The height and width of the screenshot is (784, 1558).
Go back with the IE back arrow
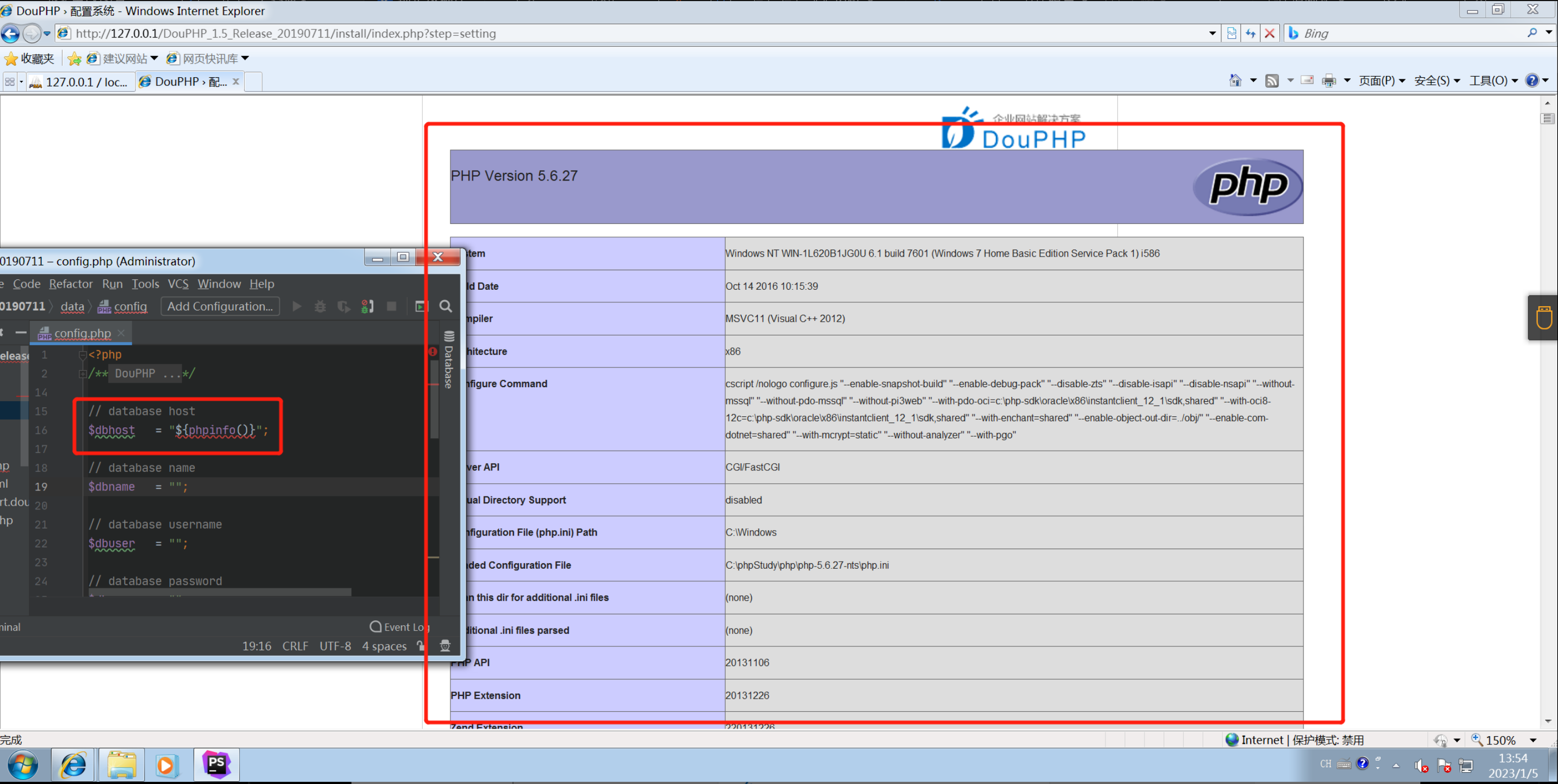click(x=10, y=33)
